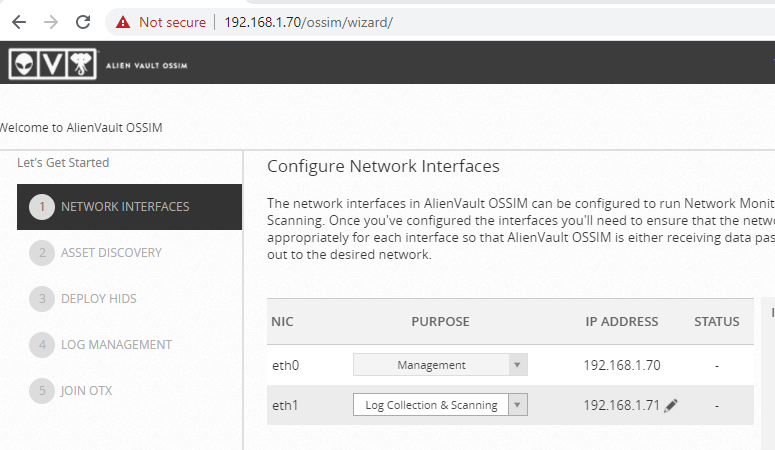Click the 192.168.1.71 IP address value
Screen dimensions: 775x450
coord(622,405)
